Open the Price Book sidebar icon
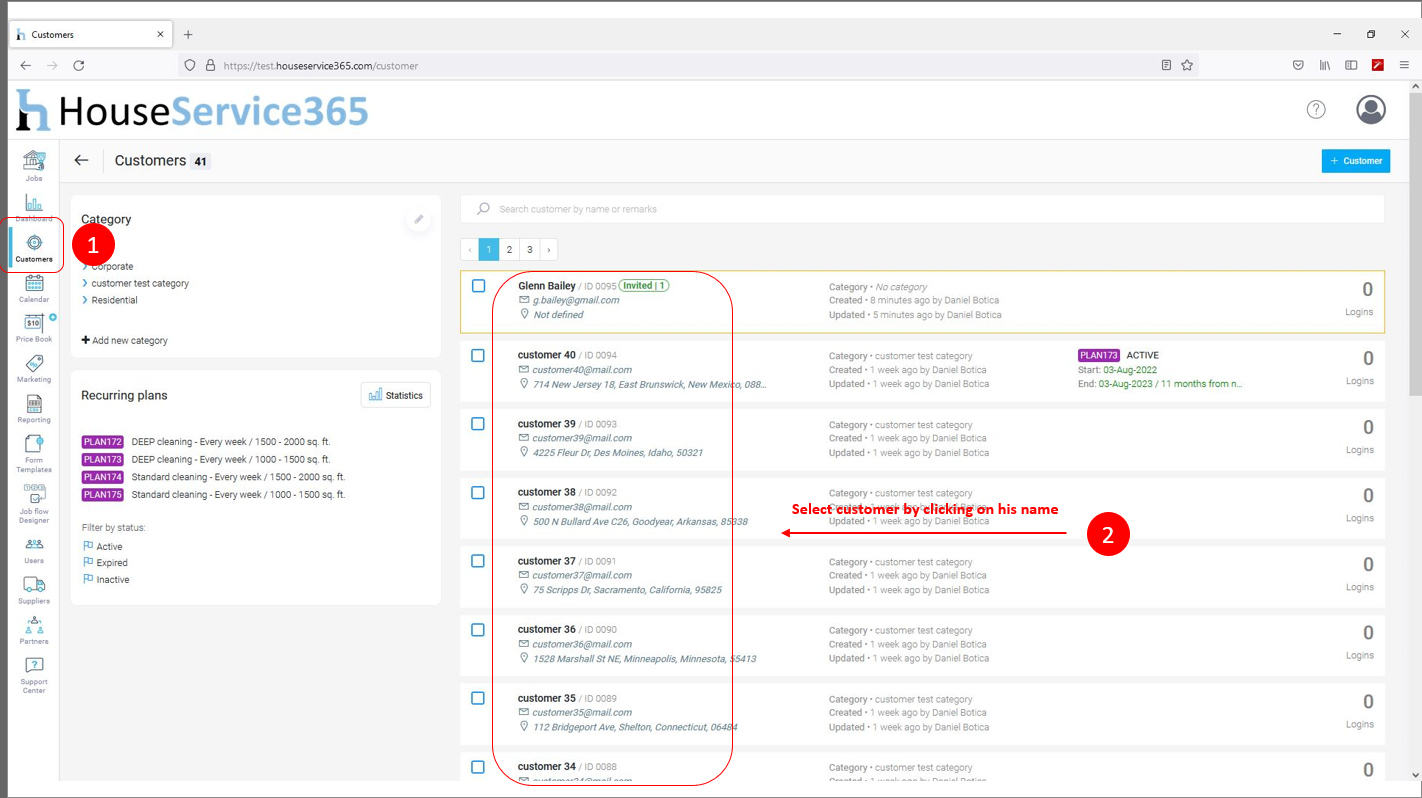 point(34,328)
